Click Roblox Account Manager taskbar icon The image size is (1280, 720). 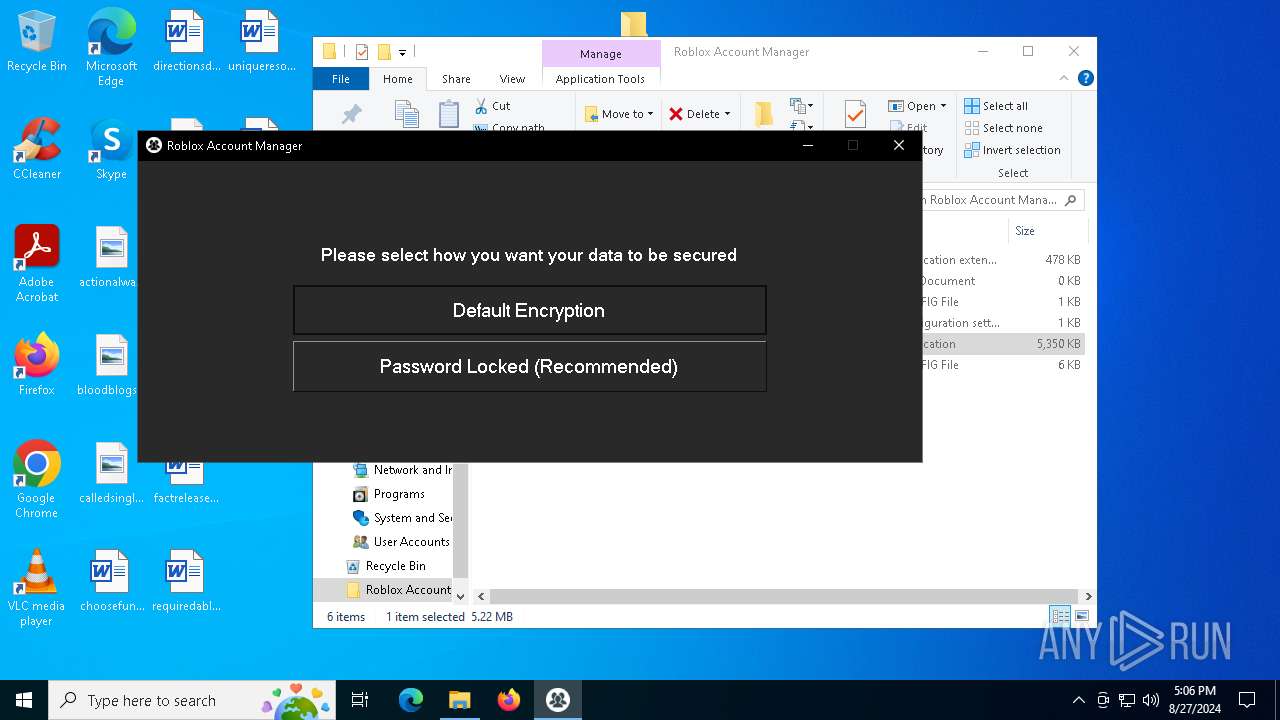tap(558, 700)
